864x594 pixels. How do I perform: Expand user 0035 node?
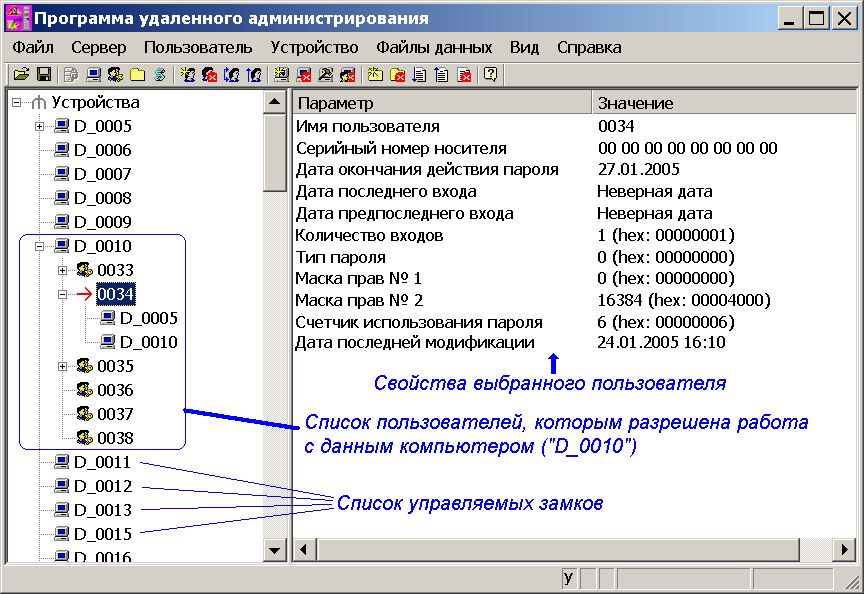pos(62,366)
